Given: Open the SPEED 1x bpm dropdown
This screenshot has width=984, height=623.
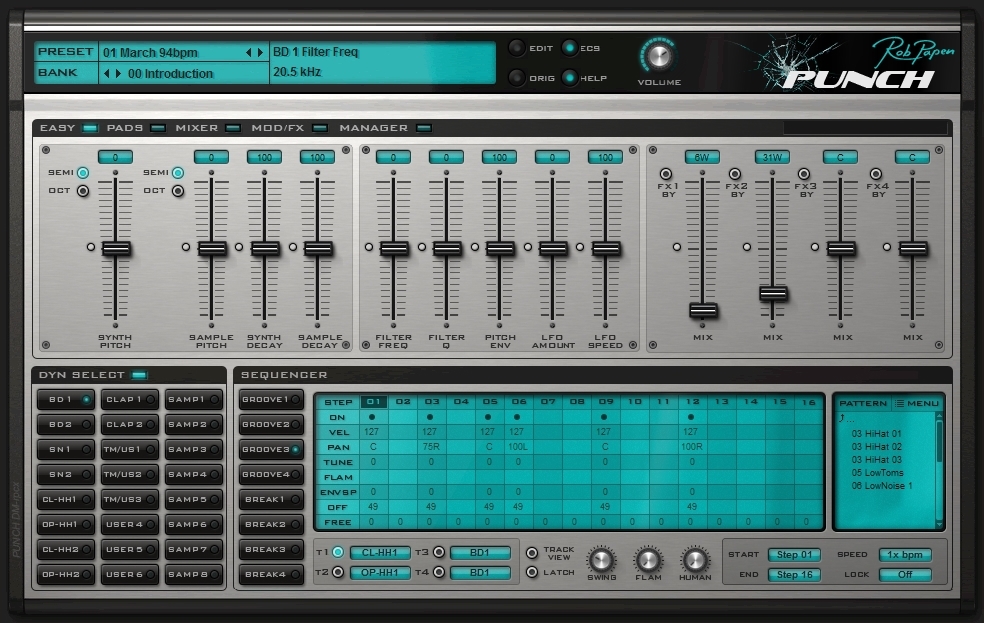Looking at the screenshot, I should (904, 555).
